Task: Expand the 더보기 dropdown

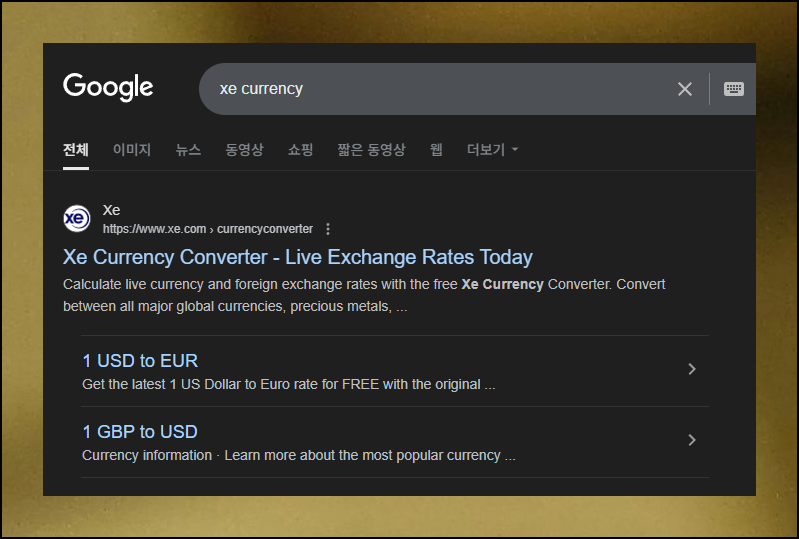Action: 492,149
